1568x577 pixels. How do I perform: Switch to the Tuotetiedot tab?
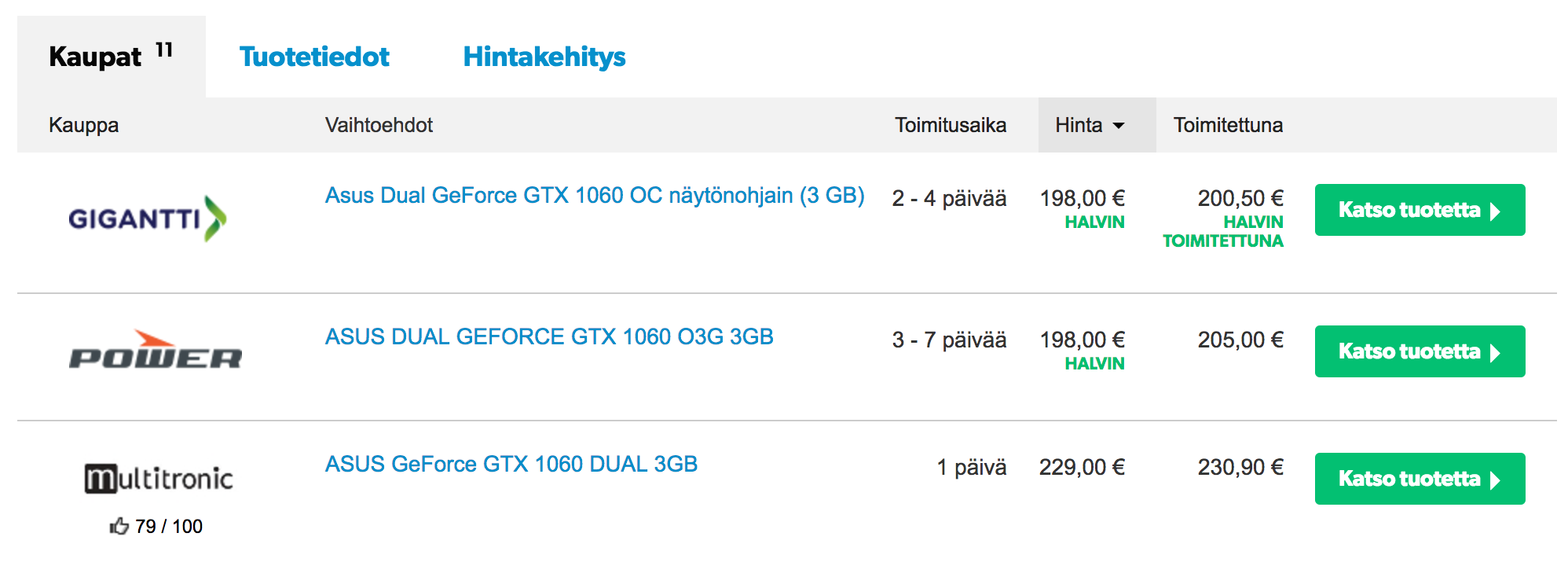(x=314, y=57)
